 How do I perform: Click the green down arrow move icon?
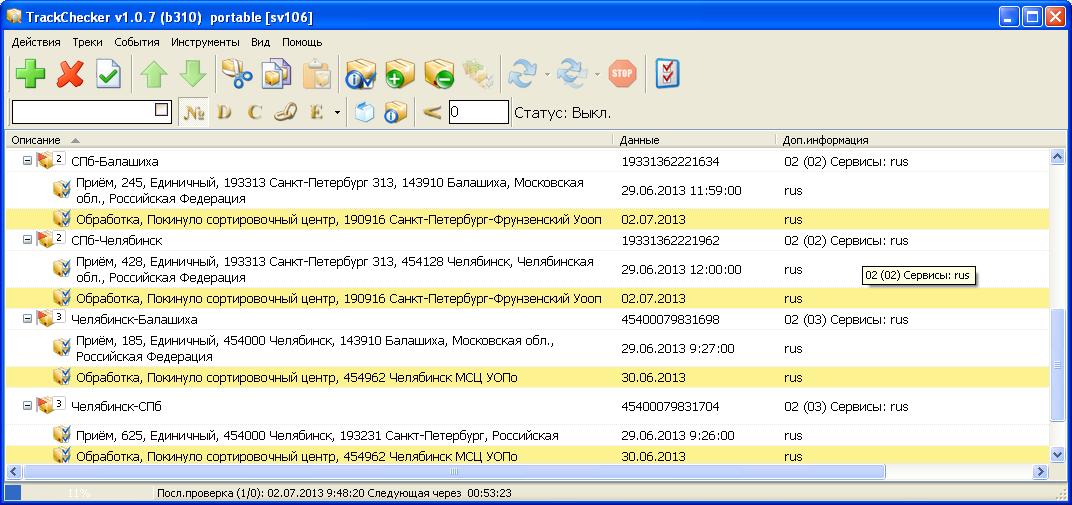tap(193, 74)
